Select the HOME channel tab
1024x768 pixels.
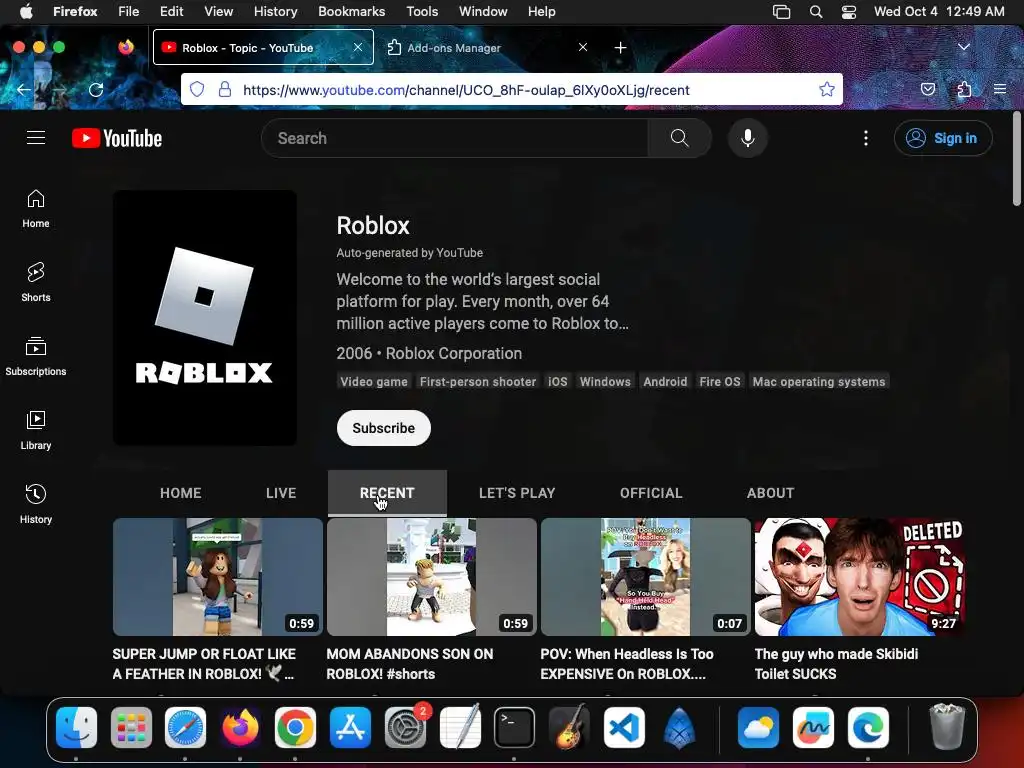(181, 493)
